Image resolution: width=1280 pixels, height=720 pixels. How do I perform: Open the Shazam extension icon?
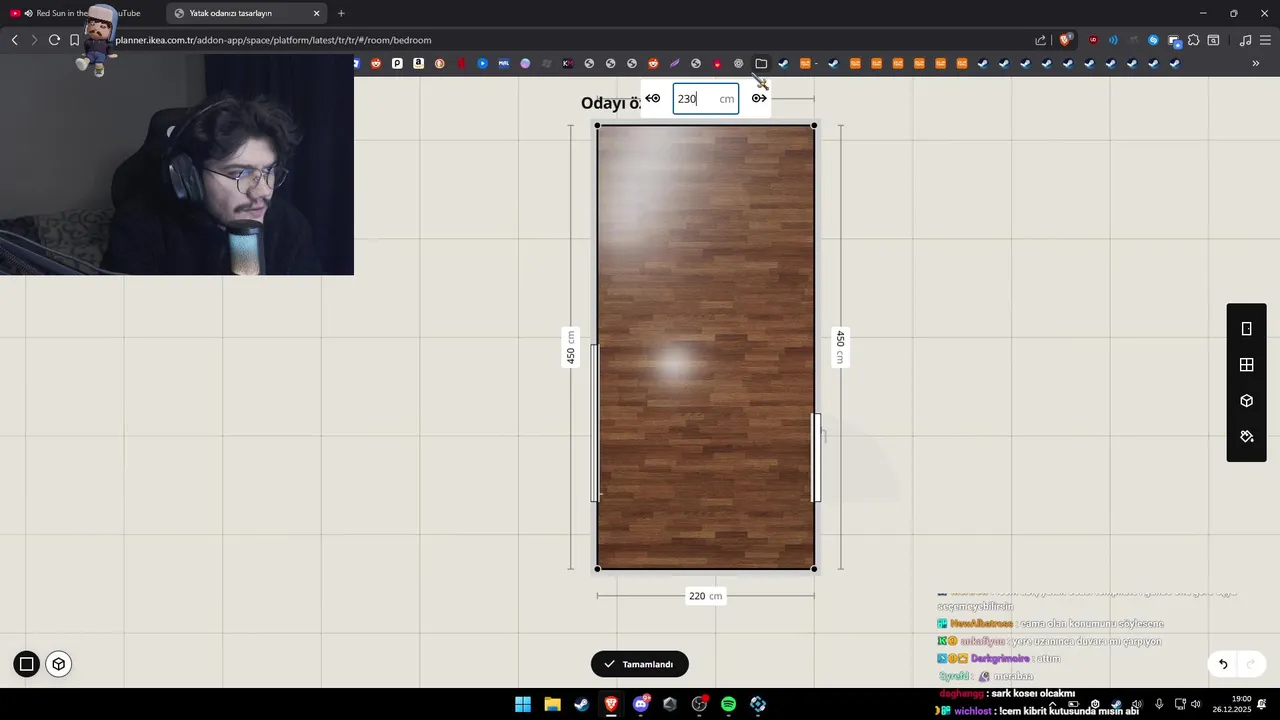[1153, 40]
